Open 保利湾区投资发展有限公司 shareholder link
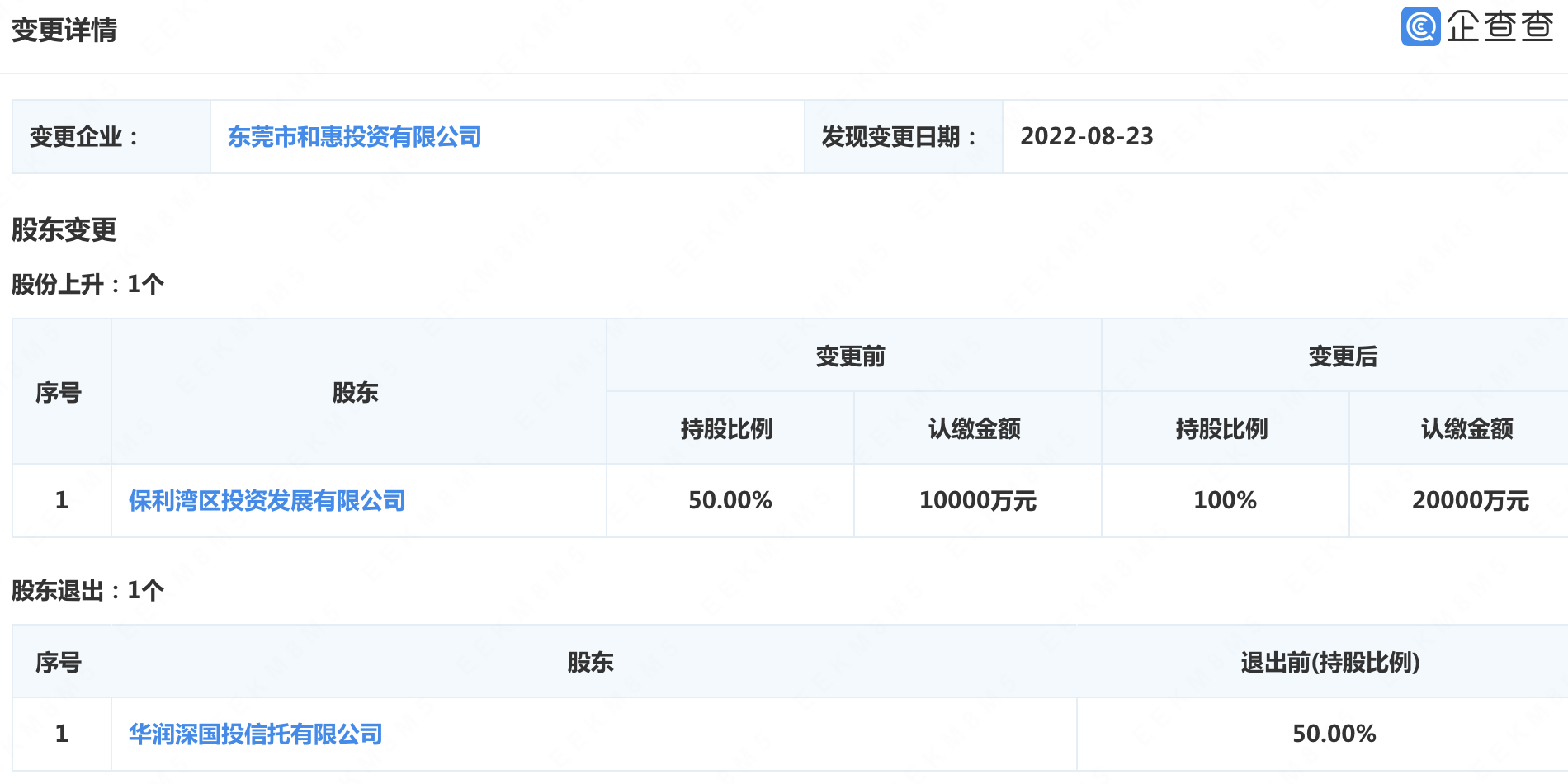This screenshot has width=1568, height=784. tap(267, 500)
